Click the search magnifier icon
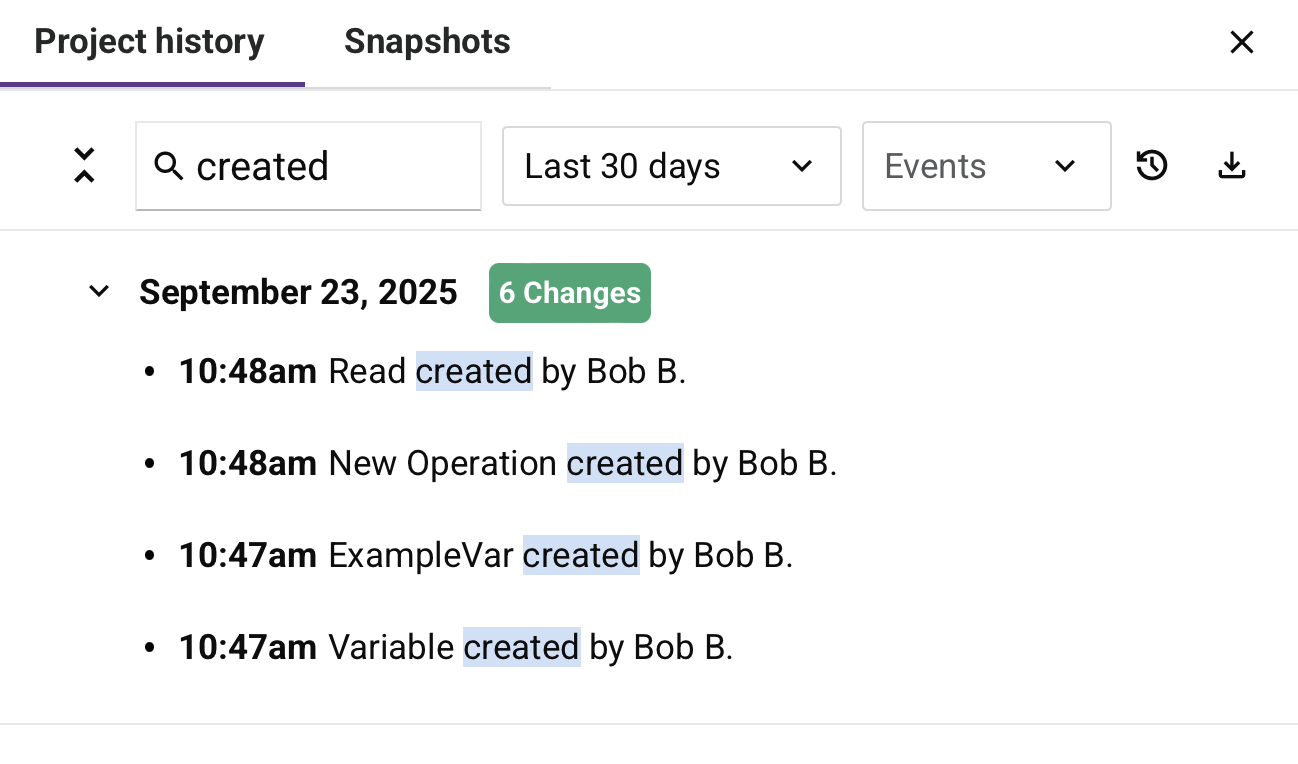The height and width of the screenshot is (764, 1298). pos(169,166)
